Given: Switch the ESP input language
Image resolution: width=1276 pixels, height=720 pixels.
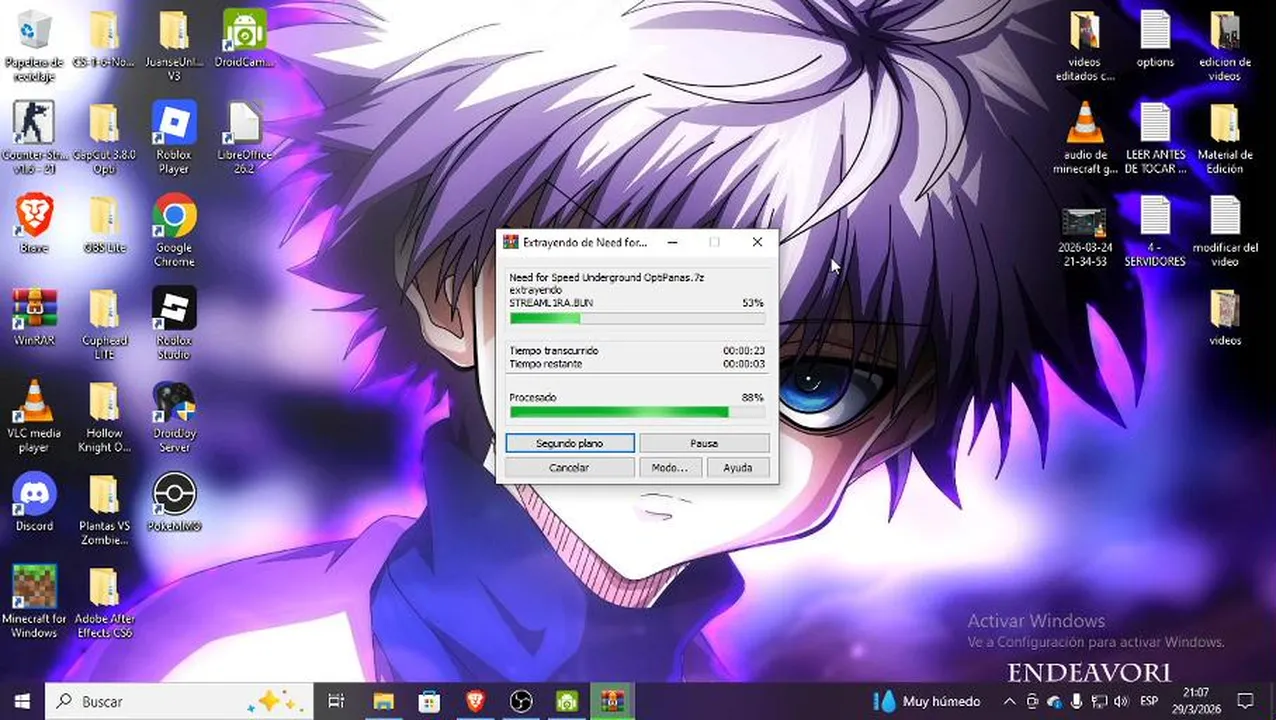Looking at the screenshot, I should 1150,701.
